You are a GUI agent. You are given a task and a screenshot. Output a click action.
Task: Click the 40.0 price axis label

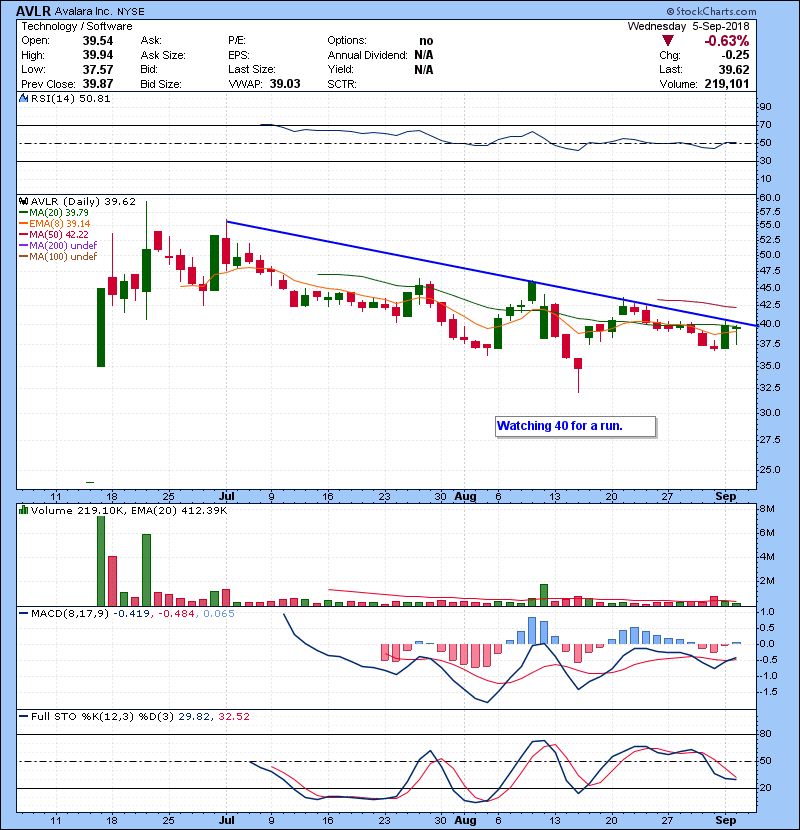tap(770, 324)
